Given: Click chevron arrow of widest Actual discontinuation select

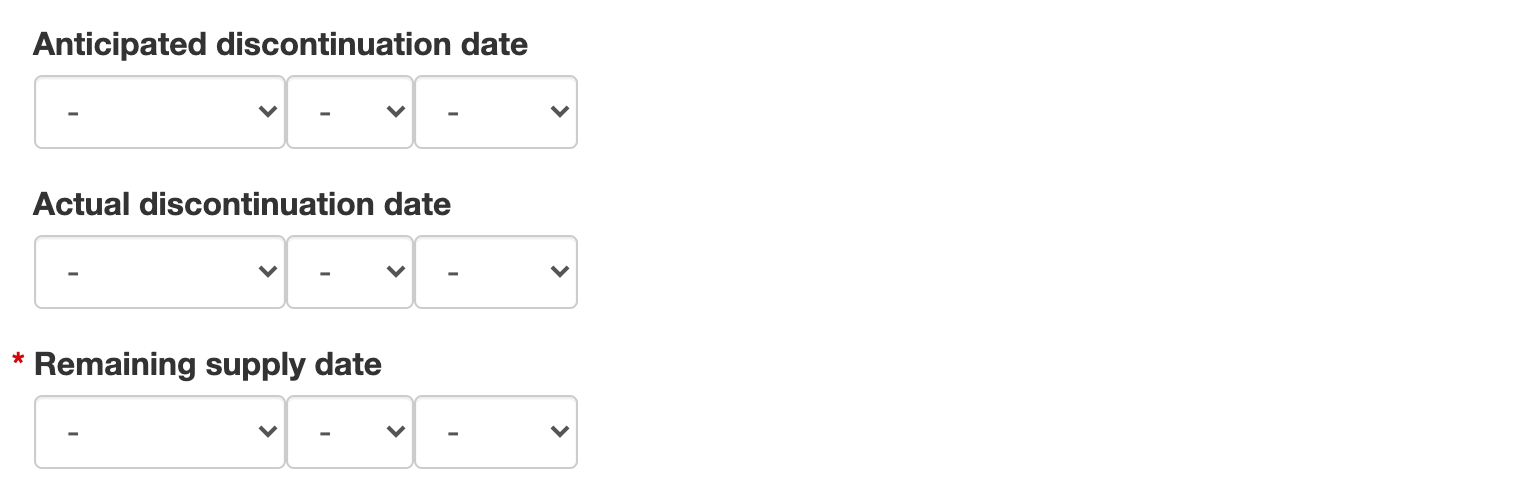Looking at the screenshot, I should [x=267, y=272].
